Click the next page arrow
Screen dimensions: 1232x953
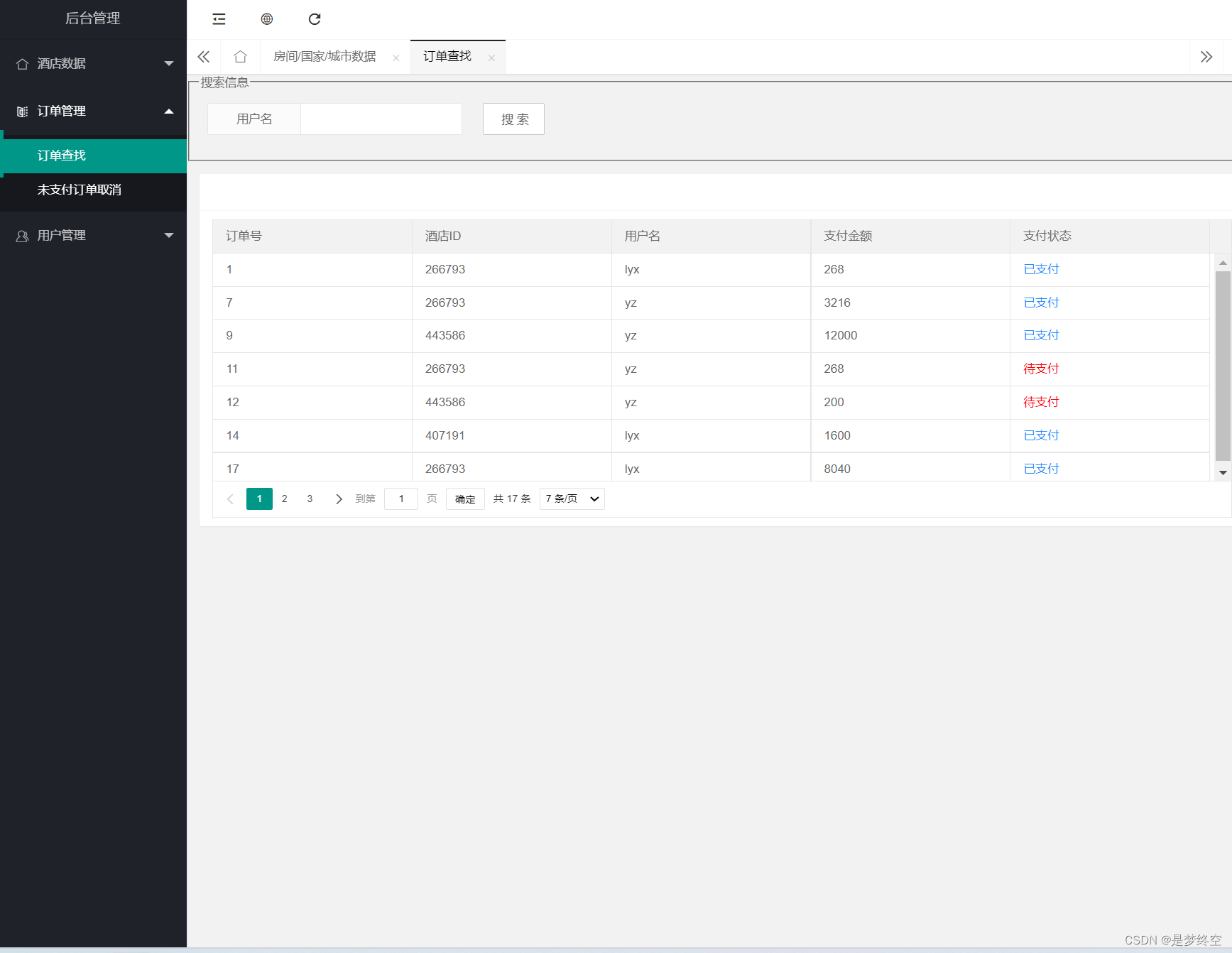click(x=339, y=499)
